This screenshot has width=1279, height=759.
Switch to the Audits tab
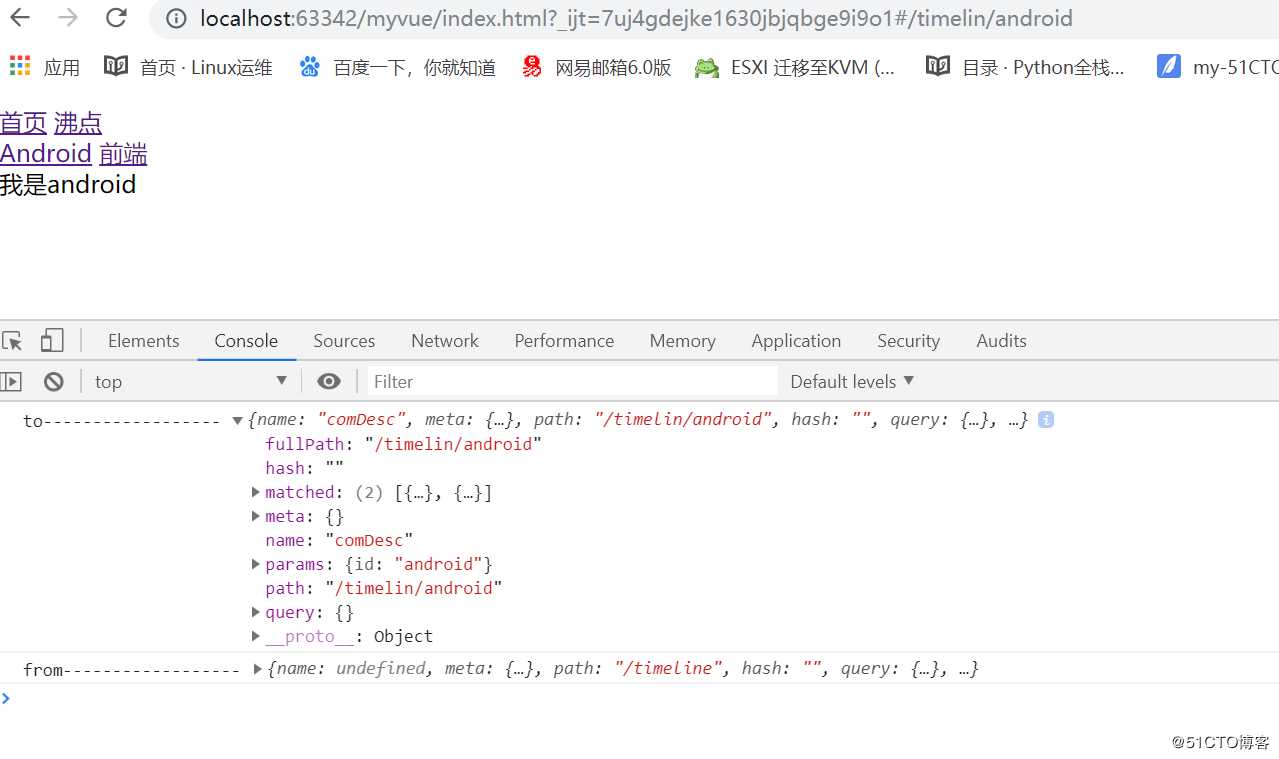(1001, 341)
